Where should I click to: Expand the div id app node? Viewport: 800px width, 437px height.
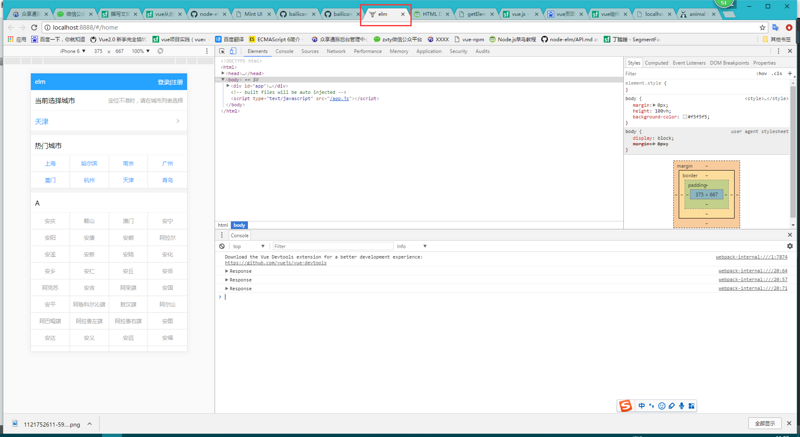[x=228, y=86]
